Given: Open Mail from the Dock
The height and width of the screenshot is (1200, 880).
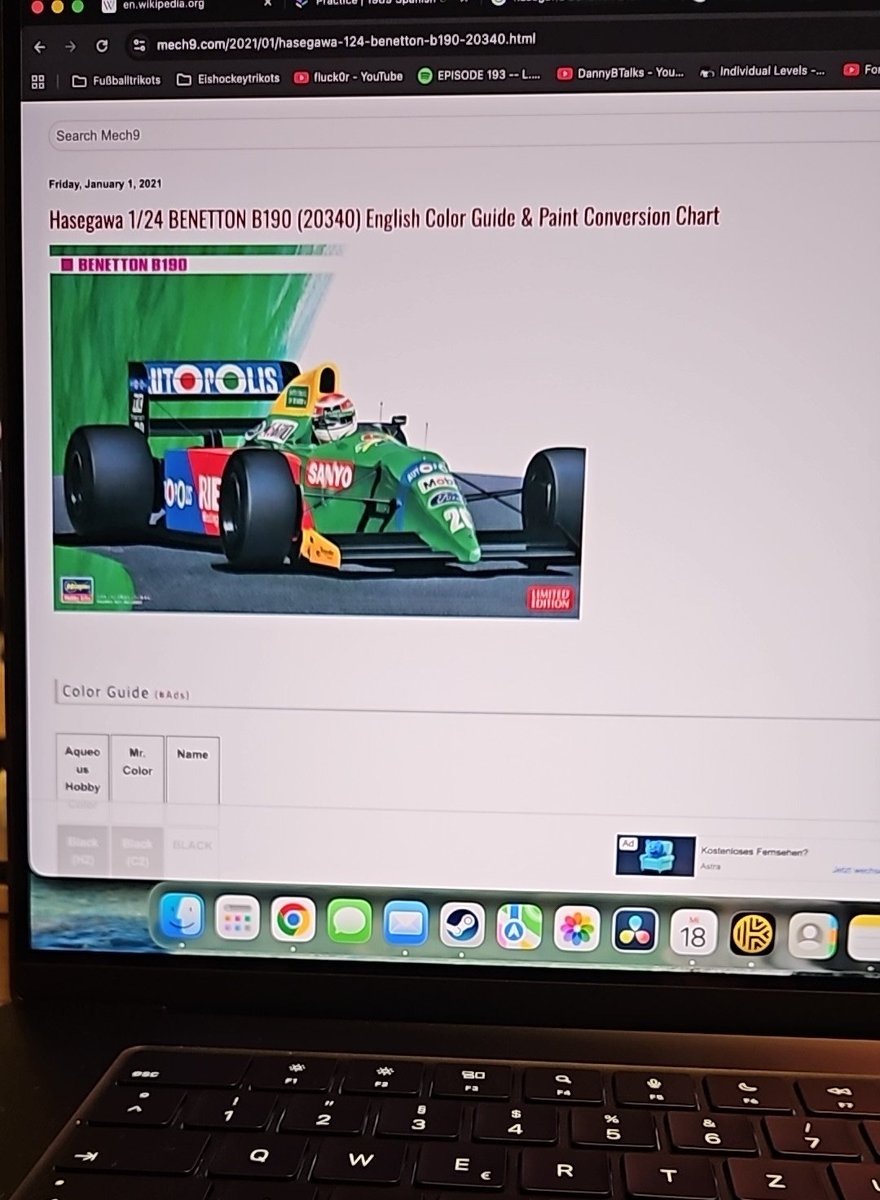Looking at the screenshot, I should tap(405, 923).
